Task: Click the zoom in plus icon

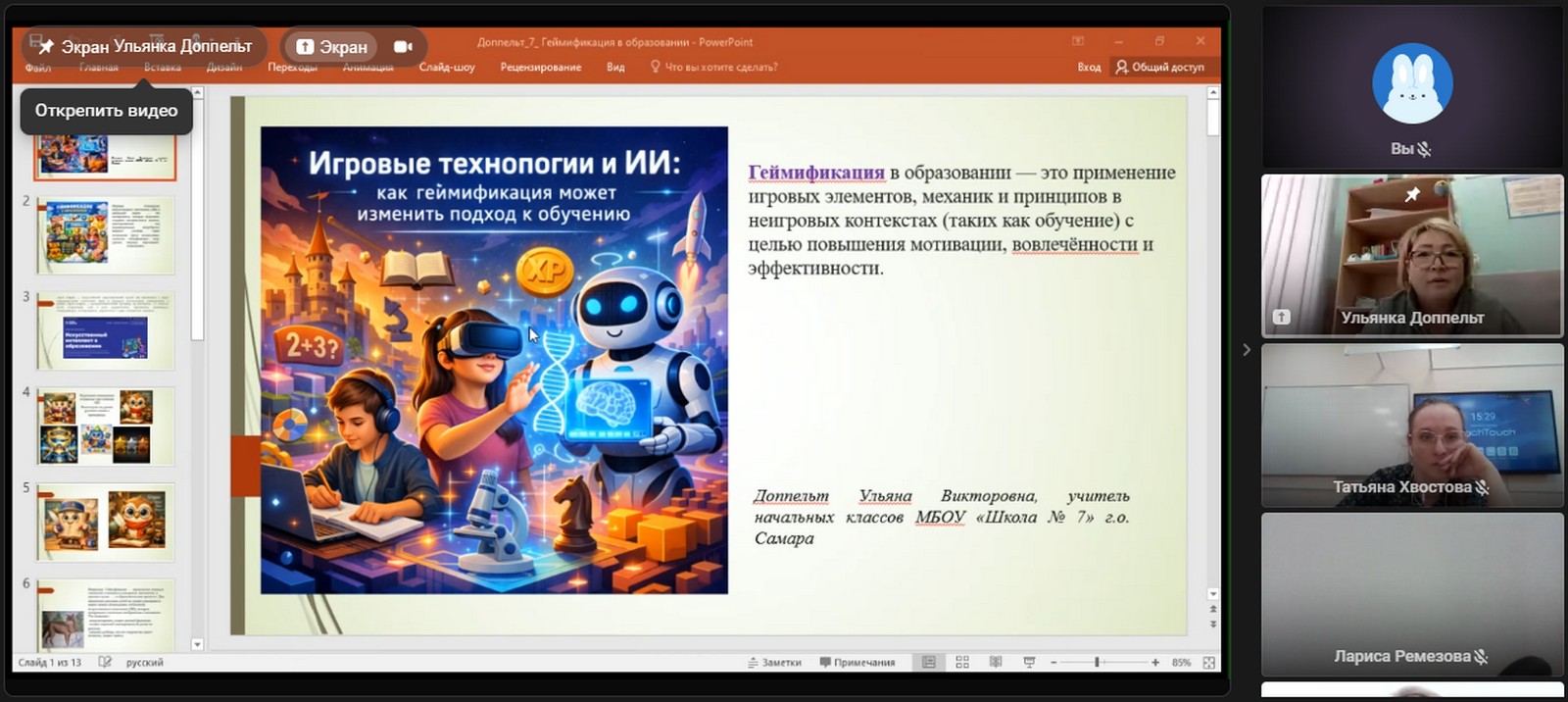Action: pyautogui.click(x=1155, y=663)
